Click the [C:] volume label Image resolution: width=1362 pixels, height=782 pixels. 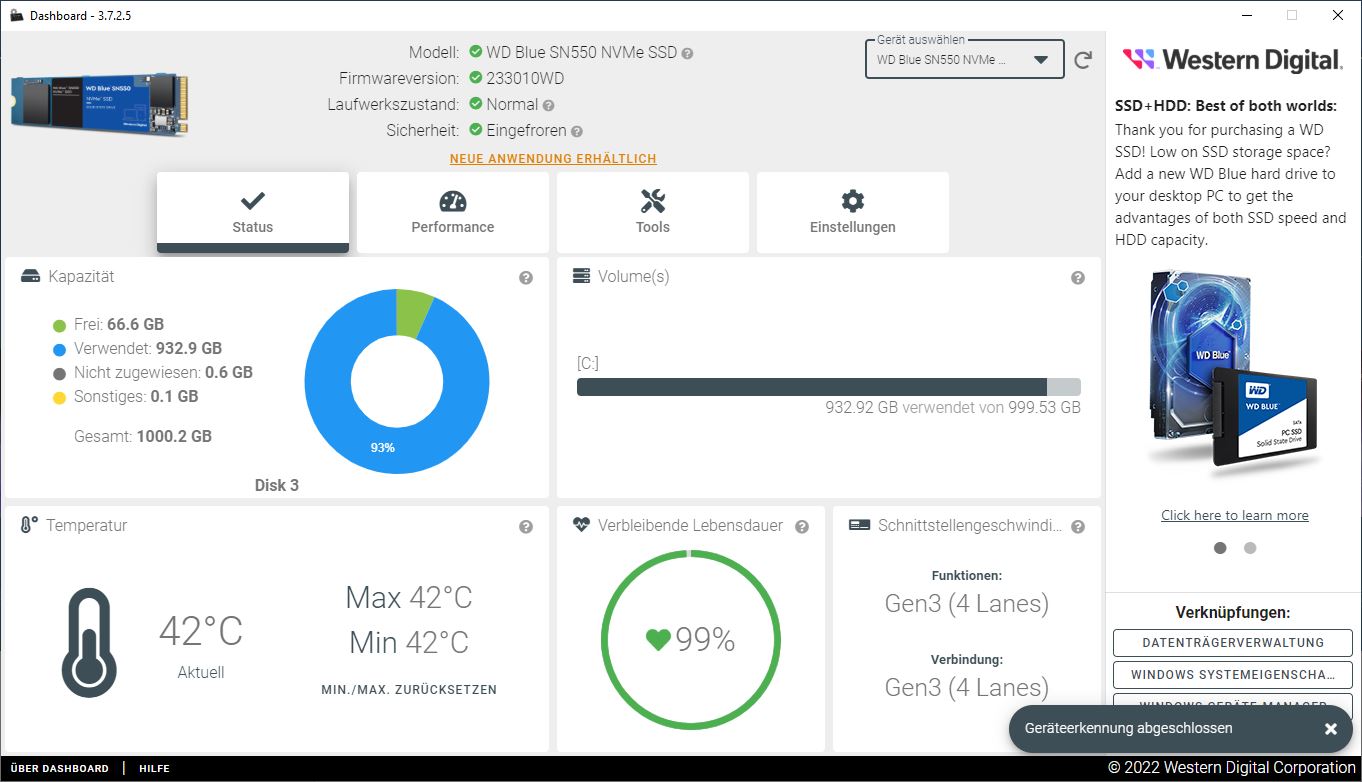[x=588, y=364]
